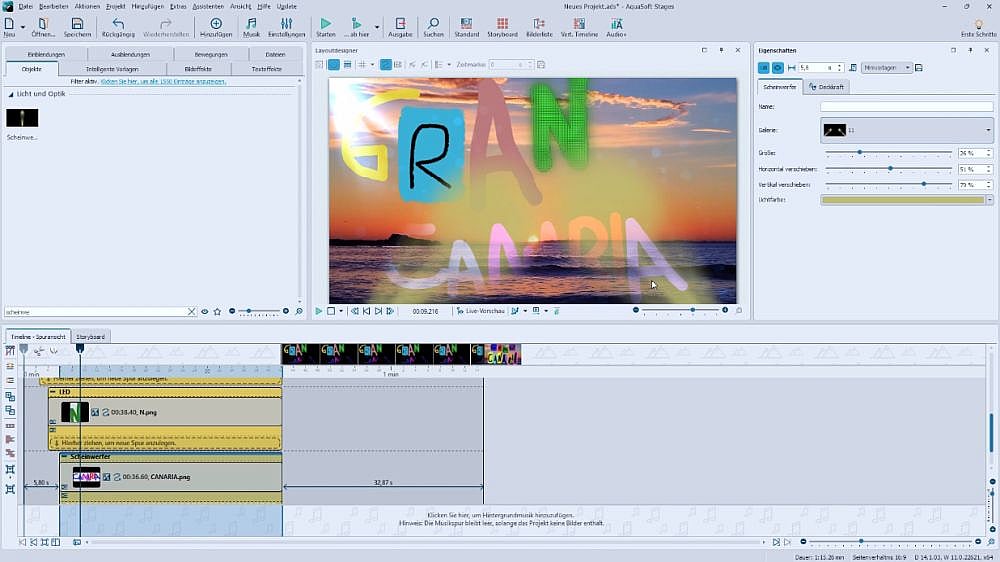Start playback with the Starten button
This screenshot has height=562, width=1000.
[325, 24]
